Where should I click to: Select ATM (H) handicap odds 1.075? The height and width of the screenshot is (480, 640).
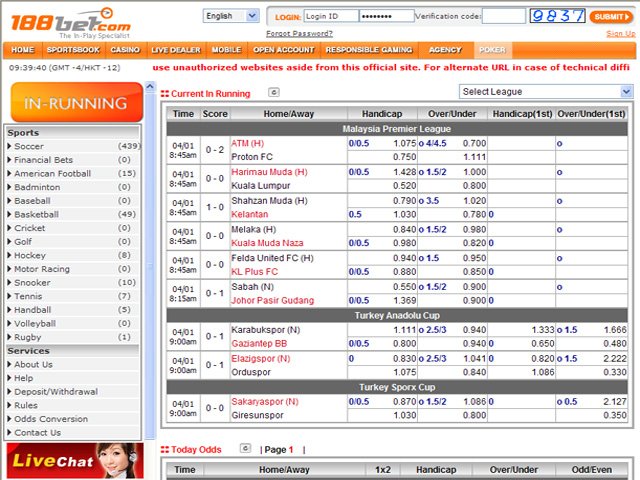pyautogui.click(x=404, y=143)
